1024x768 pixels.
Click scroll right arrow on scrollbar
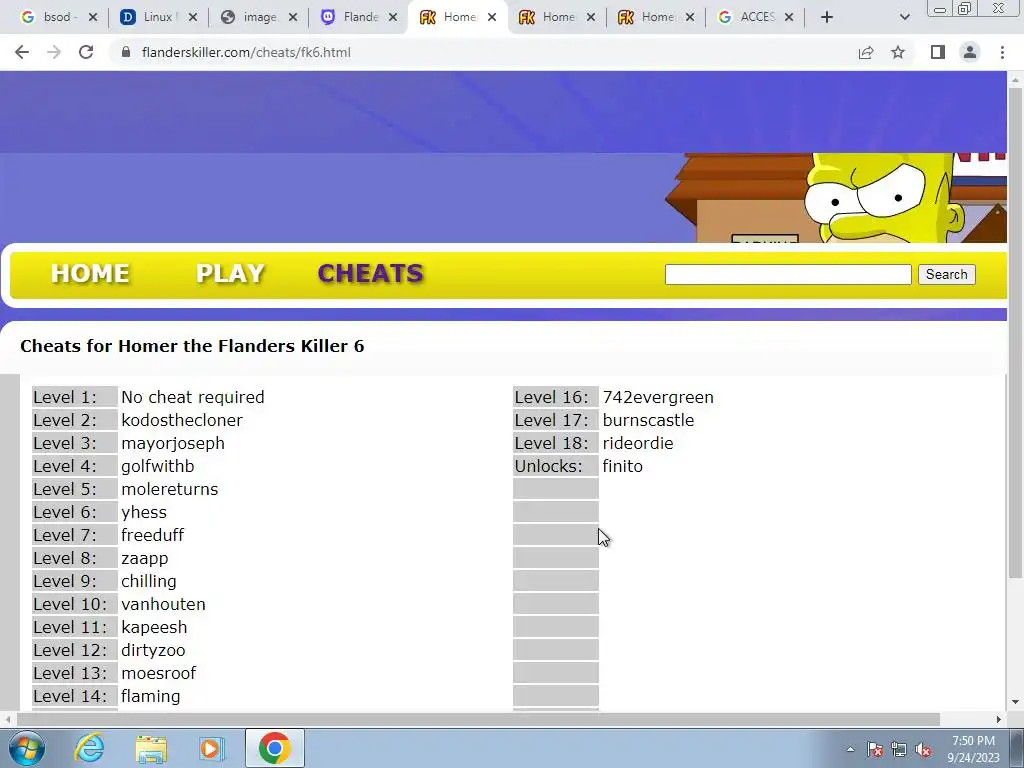999,719
